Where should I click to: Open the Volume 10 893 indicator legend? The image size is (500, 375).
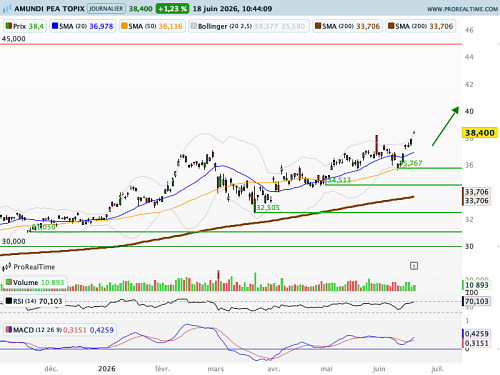coord(35,282)
